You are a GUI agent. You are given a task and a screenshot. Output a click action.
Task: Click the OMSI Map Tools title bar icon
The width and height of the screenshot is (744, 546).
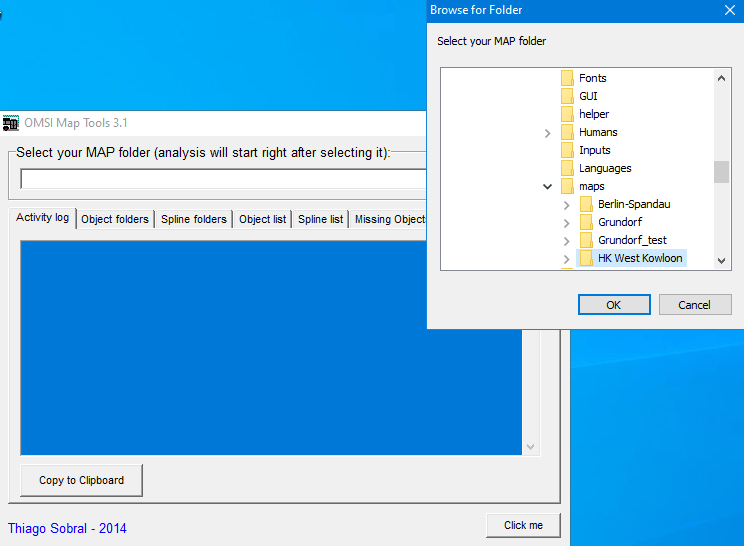[x=11, y=123]
